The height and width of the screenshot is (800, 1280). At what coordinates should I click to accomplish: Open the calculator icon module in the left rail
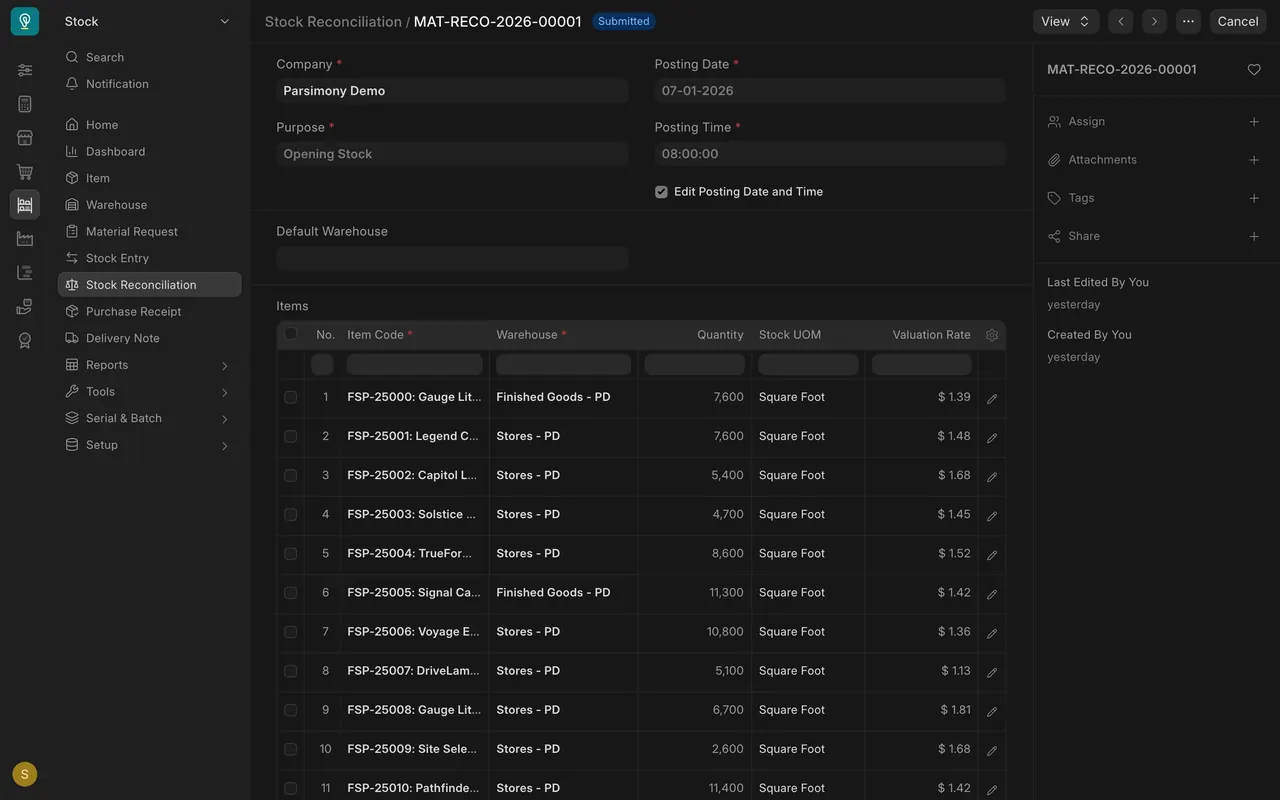25,104
